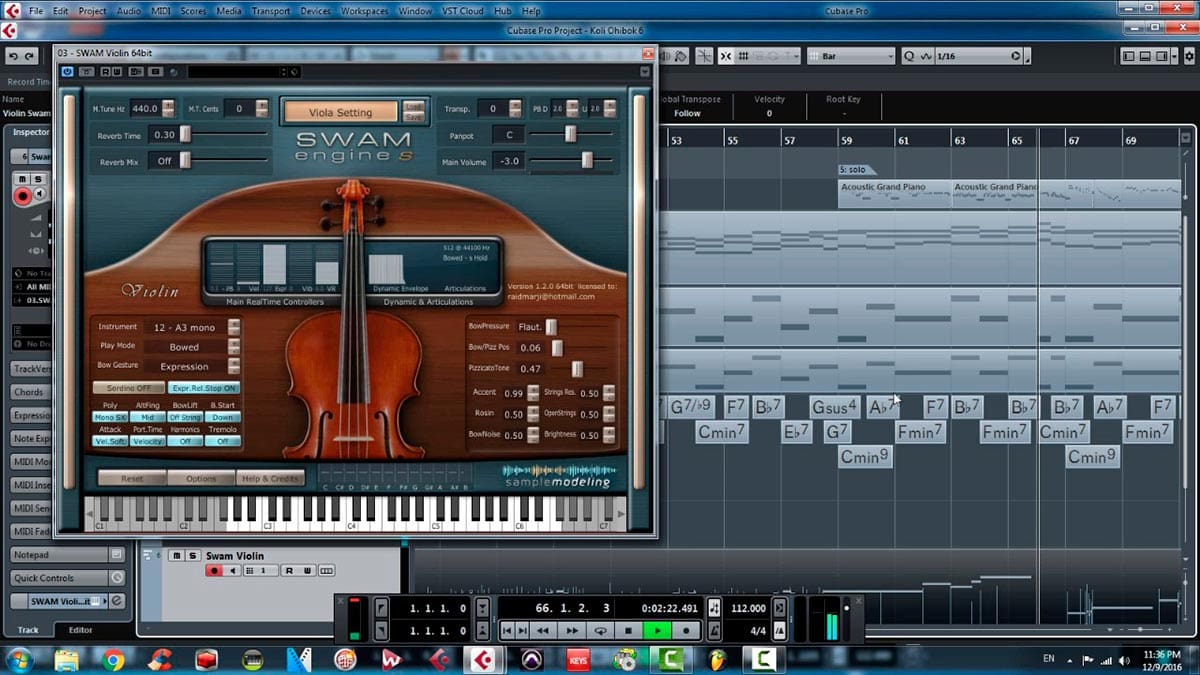Click Swam Violin track record enable button
Viewport: 1200px width, 675px height.
tap(213, 570)
